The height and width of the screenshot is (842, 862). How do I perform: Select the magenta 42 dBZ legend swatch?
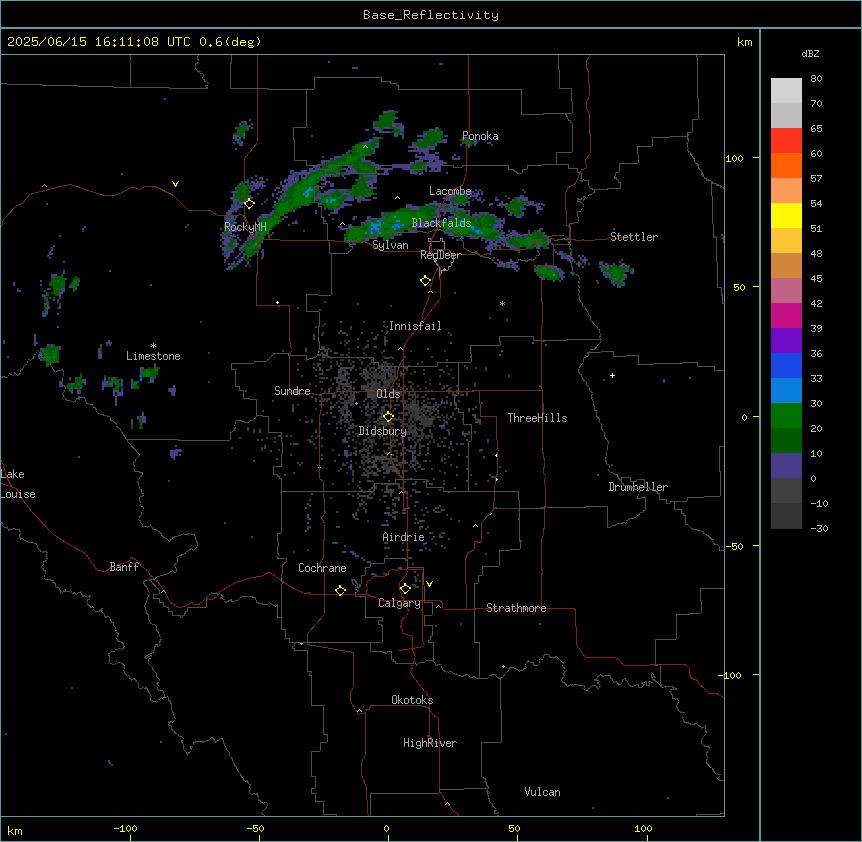click(786, 315)
